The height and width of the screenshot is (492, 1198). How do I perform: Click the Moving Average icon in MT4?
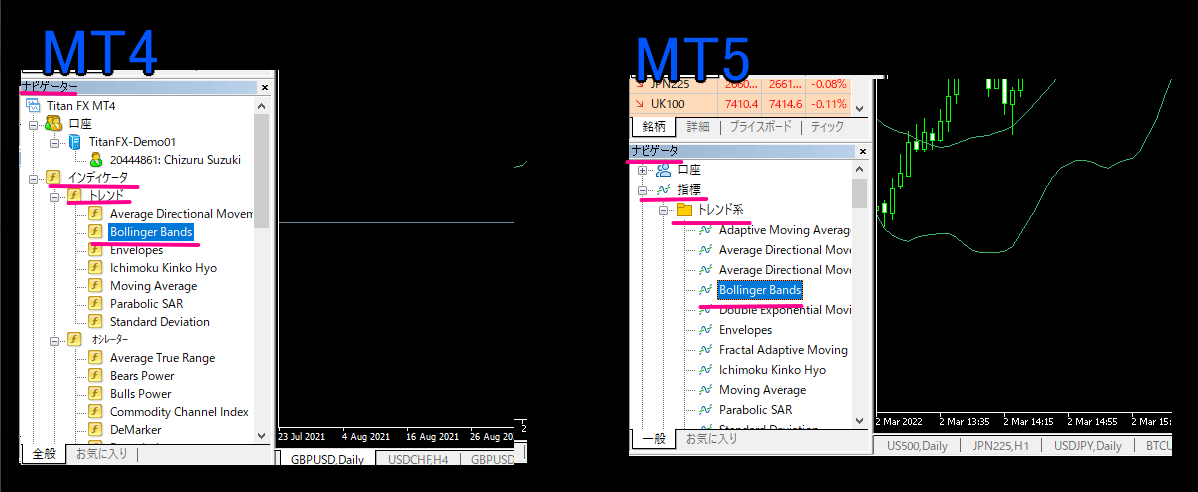click(x=96, y=286)
